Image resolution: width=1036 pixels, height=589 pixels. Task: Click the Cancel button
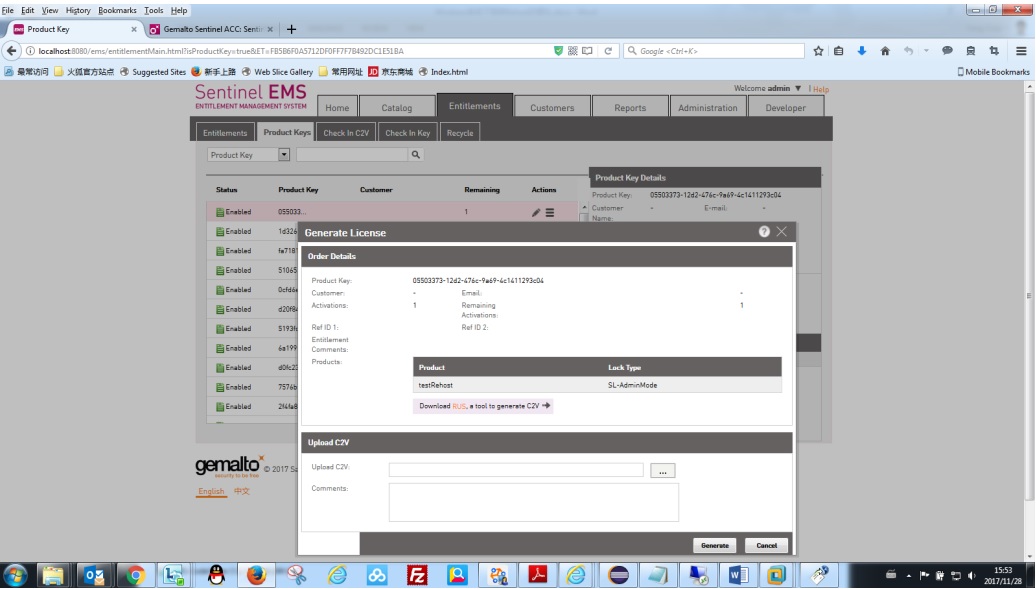pos(766,545)
